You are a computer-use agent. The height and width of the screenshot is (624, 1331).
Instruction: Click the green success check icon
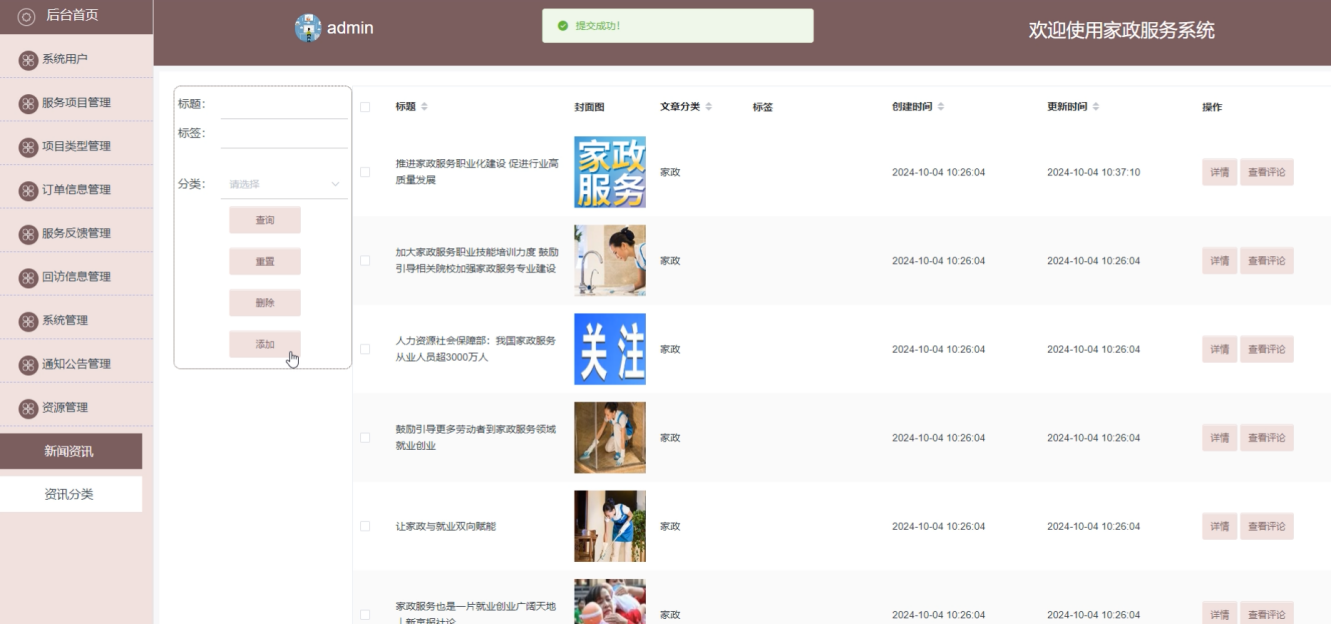click(563, 26)
